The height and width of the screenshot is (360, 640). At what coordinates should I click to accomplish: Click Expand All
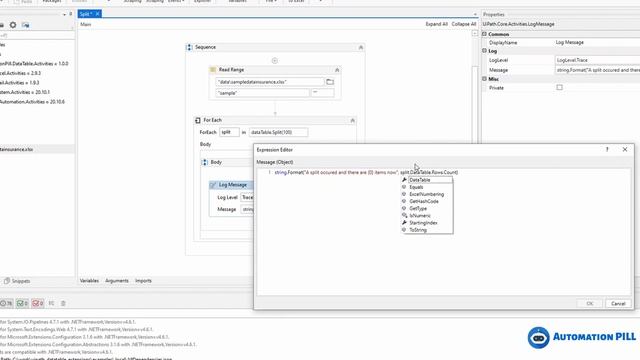[x=436, y=24]
